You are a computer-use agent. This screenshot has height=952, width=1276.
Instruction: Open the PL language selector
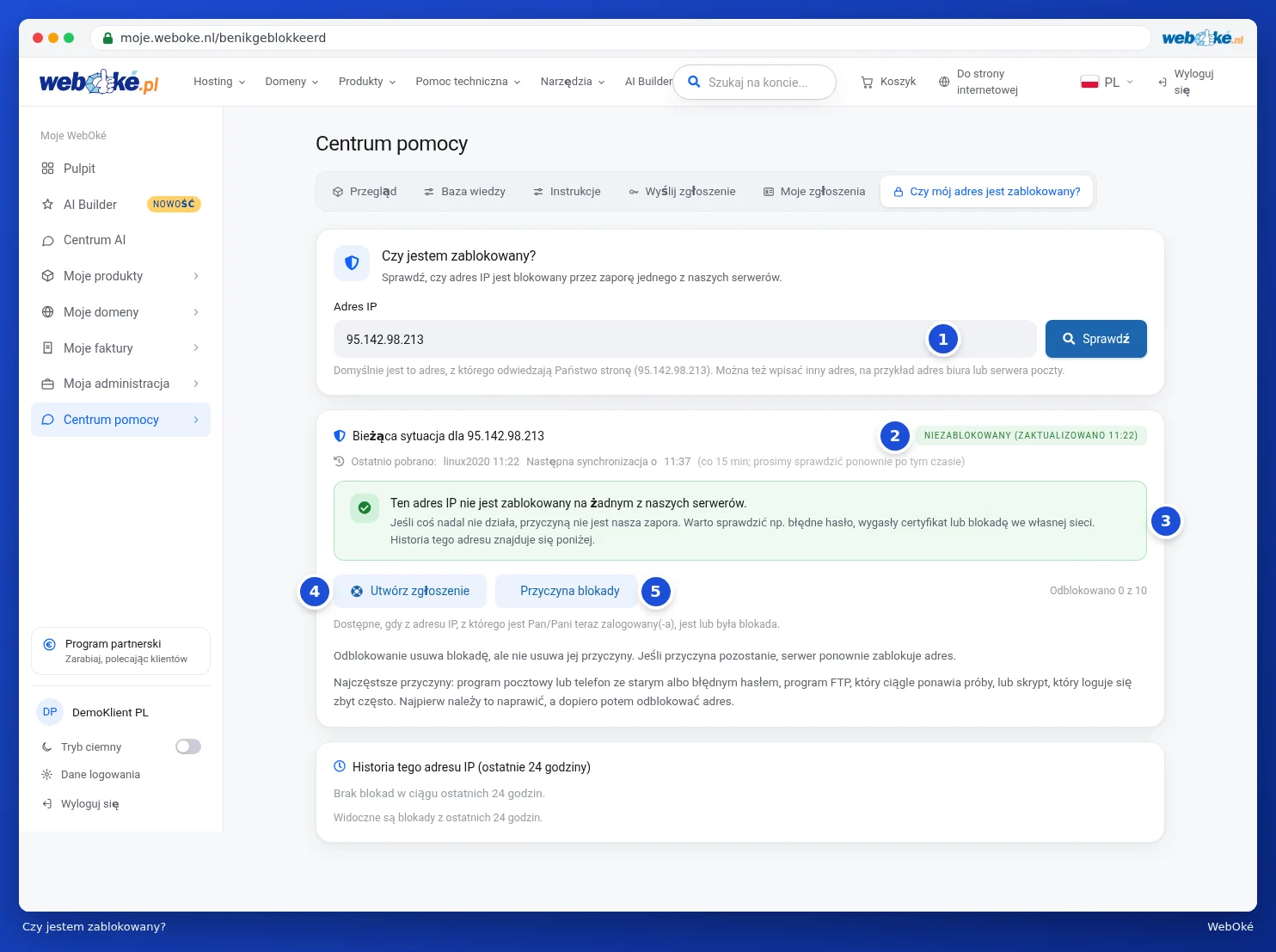[x=1107, y=82]
